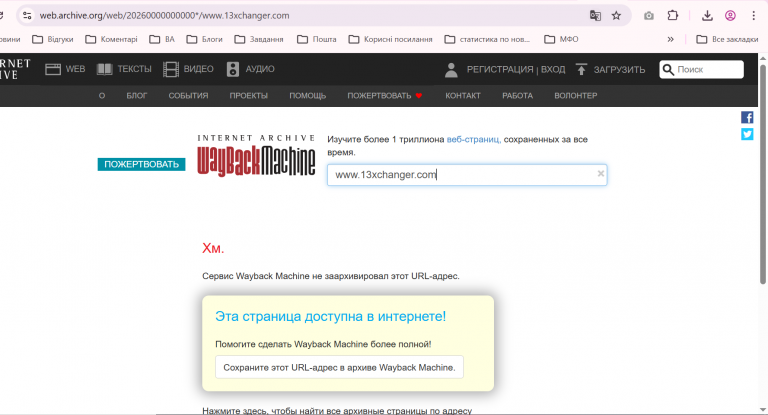Share via the Twitter icon

click(747, 134)
